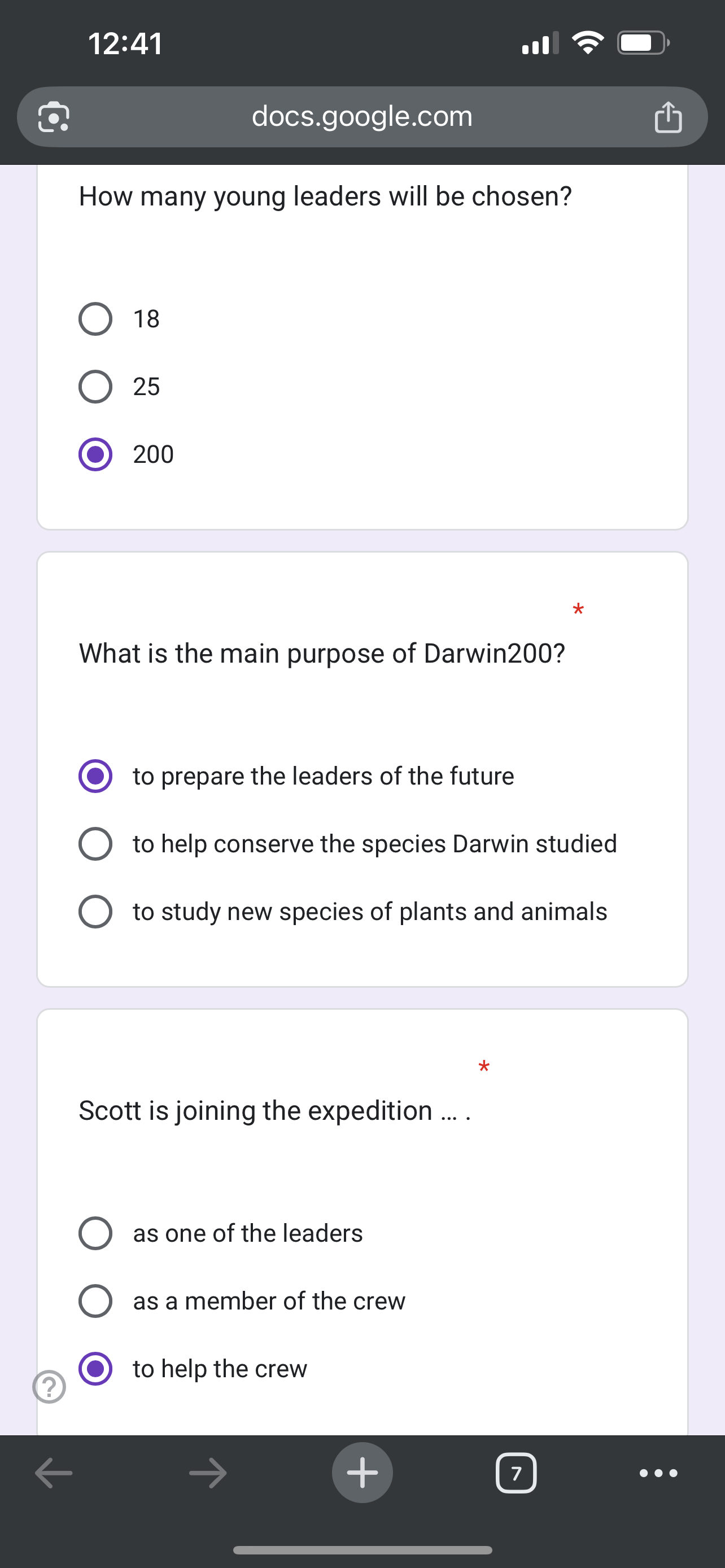Image resolution: width=725 pixels, height=1568 pixels.
Task: Open the three-dot browser menu
Action: pyautogui.click(x=658, y=1473)
